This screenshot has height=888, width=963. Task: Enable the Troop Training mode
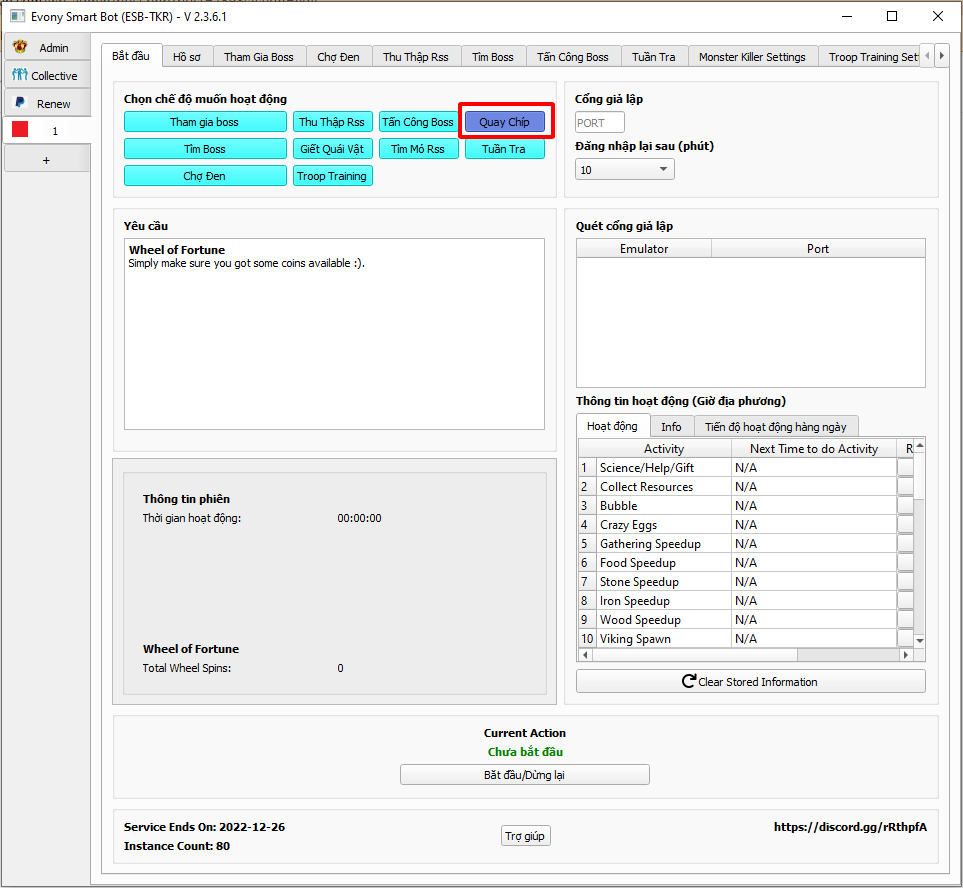(x=332, y=176)
